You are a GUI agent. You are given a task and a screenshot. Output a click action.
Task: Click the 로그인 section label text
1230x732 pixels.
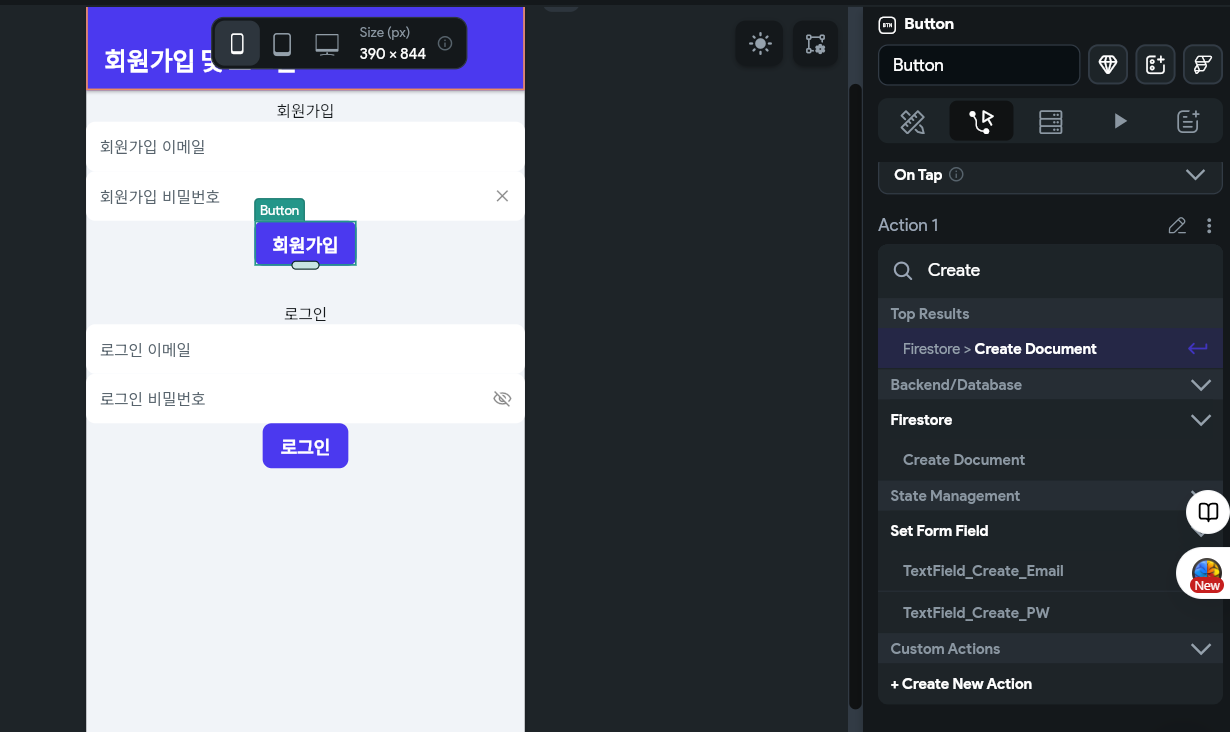305,313
